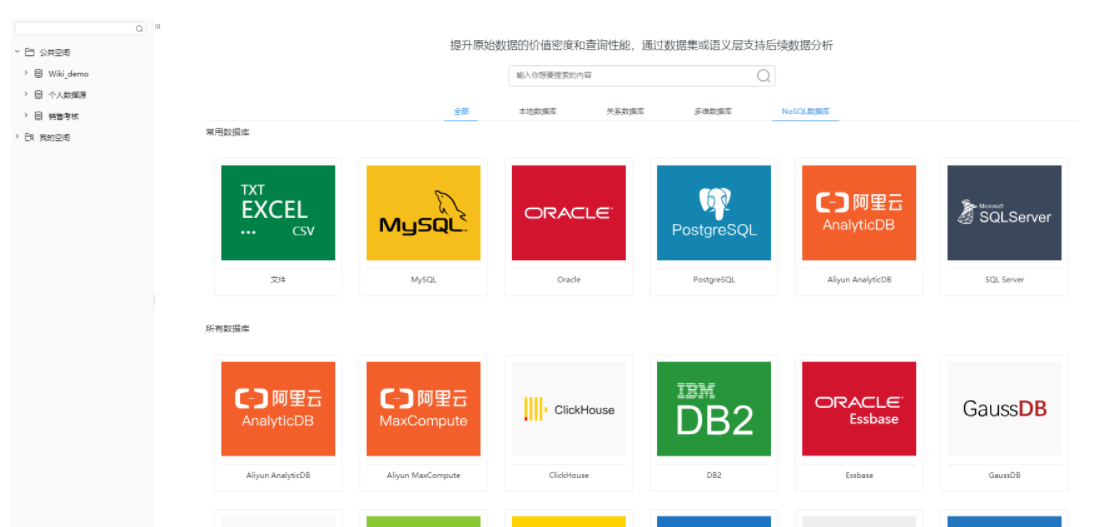
Task: Click the sidebar collapse handle icon
Action: (157, 27)
